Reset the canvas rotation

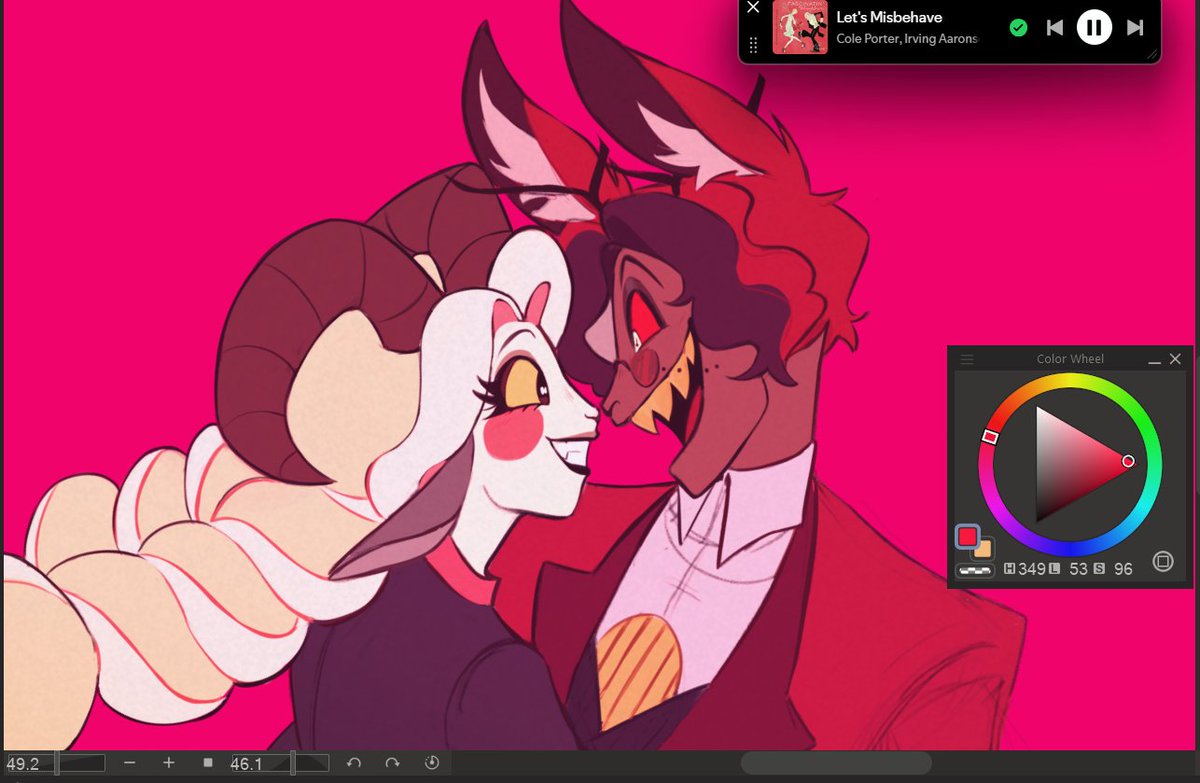tap(432, 763)
